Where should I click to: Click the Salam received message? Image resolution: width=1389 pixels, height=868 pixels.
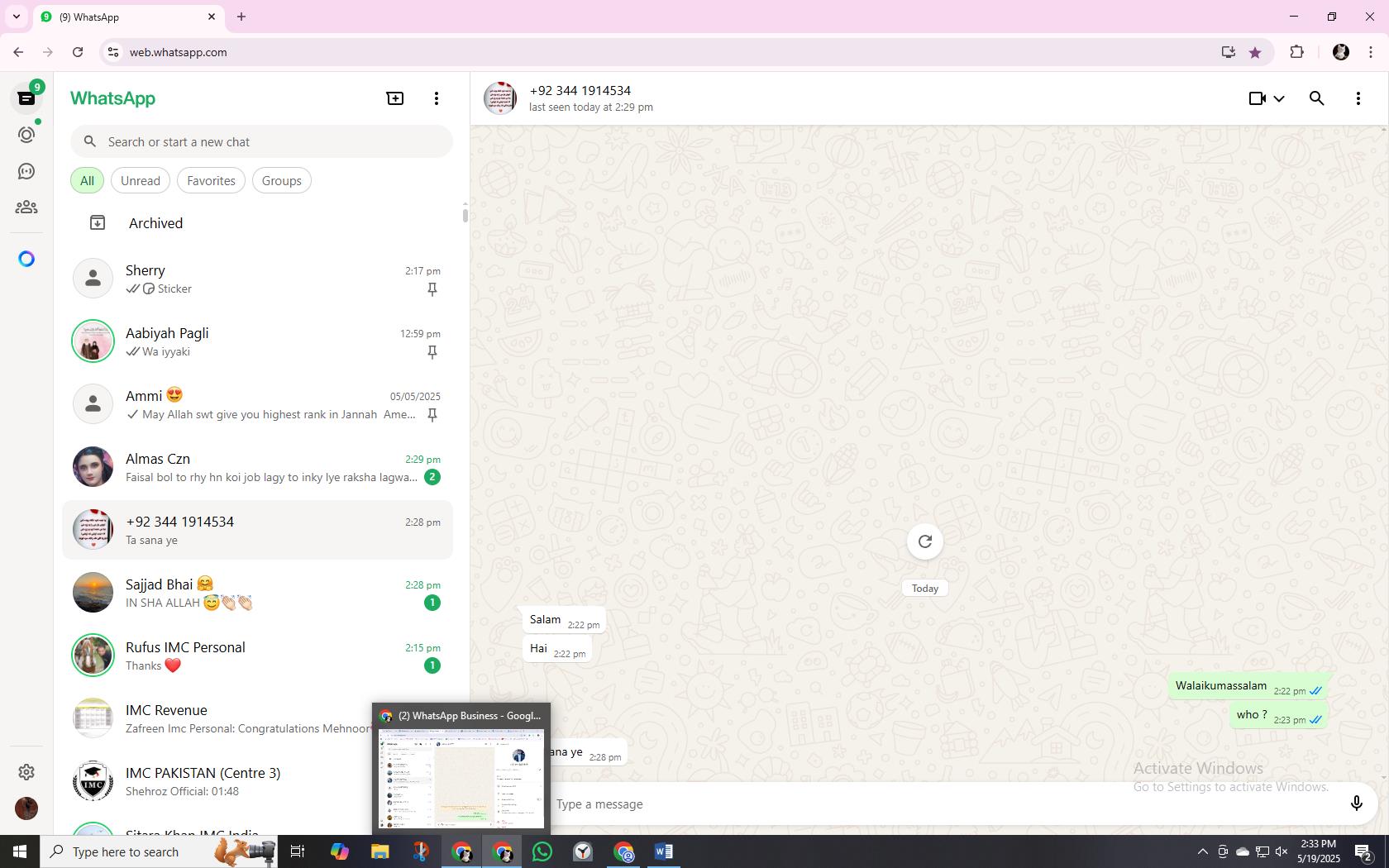[x=564, y=620]
